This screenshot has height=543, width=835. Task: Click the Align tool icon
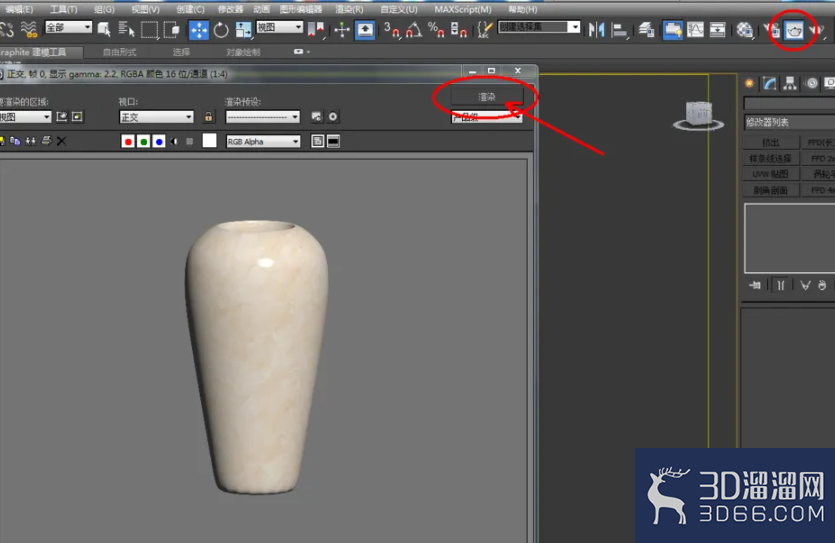619,30
